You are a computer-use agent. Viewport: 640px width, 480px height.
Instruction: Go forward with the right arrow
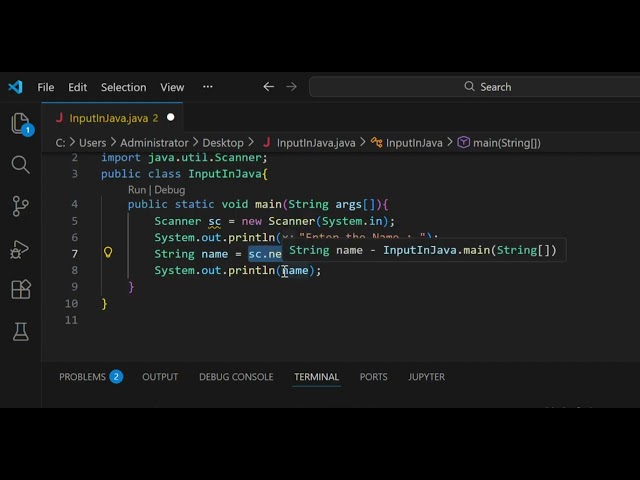coord(291,87)
